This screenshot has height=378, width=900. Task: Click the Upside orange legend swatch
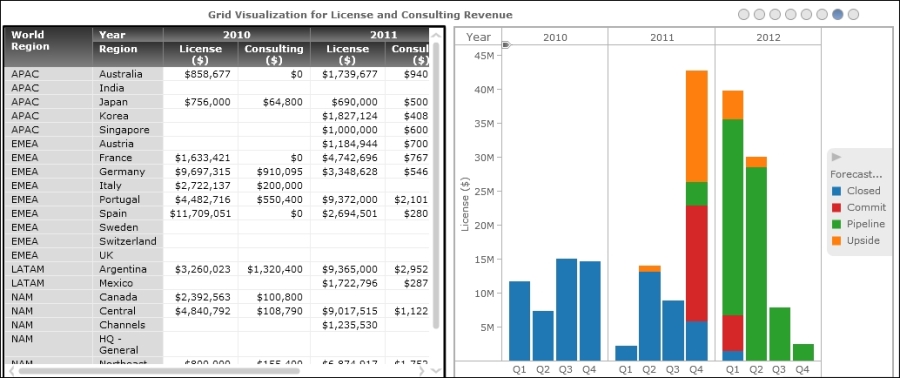[x=837, y=241]
